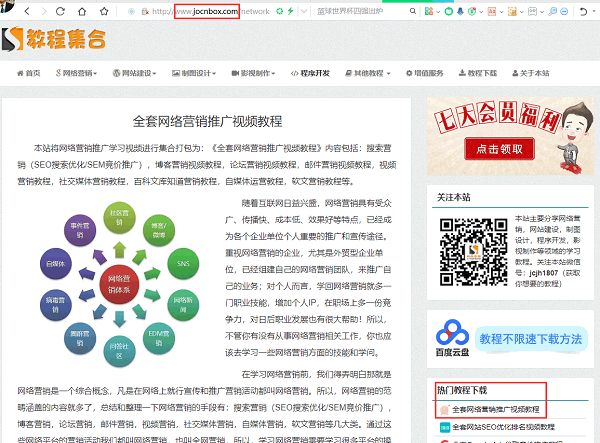Image resolution: width=600 pixels, height=443 pixels.
Task: Click the insecure-connection lock icon in address bar
Action: click(x=145, y=12)
